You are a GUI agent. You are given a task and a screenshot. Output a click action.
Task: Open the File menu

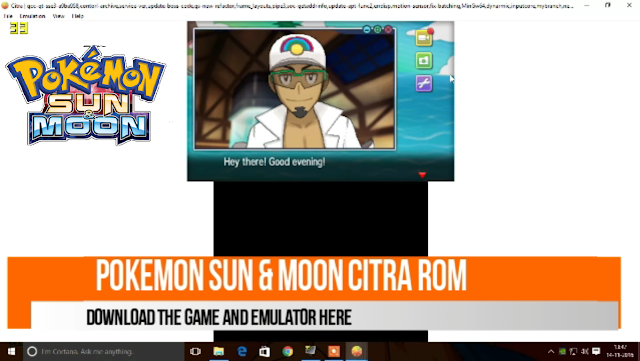click(8, 16)
